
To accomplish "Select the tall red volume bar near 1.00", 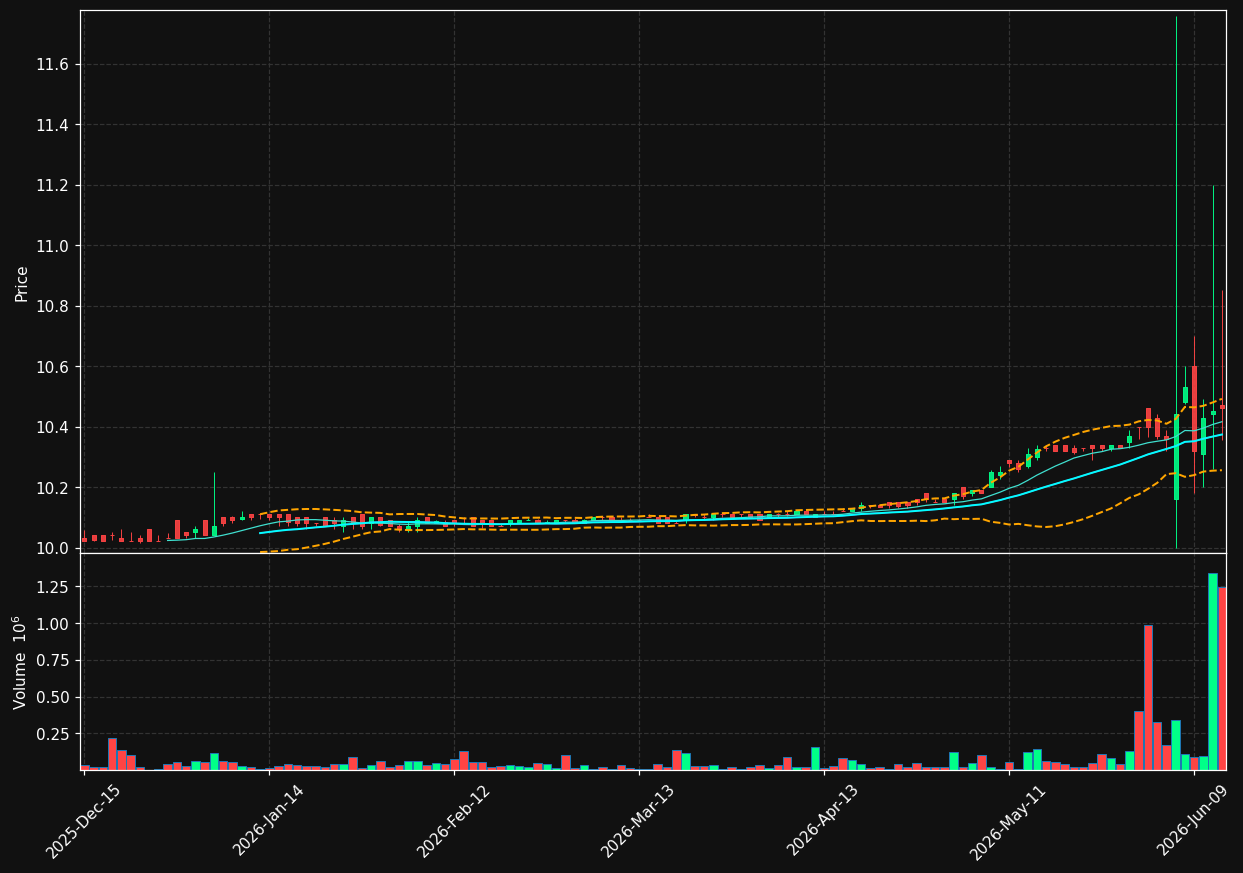I will [x=1148, y=698].
